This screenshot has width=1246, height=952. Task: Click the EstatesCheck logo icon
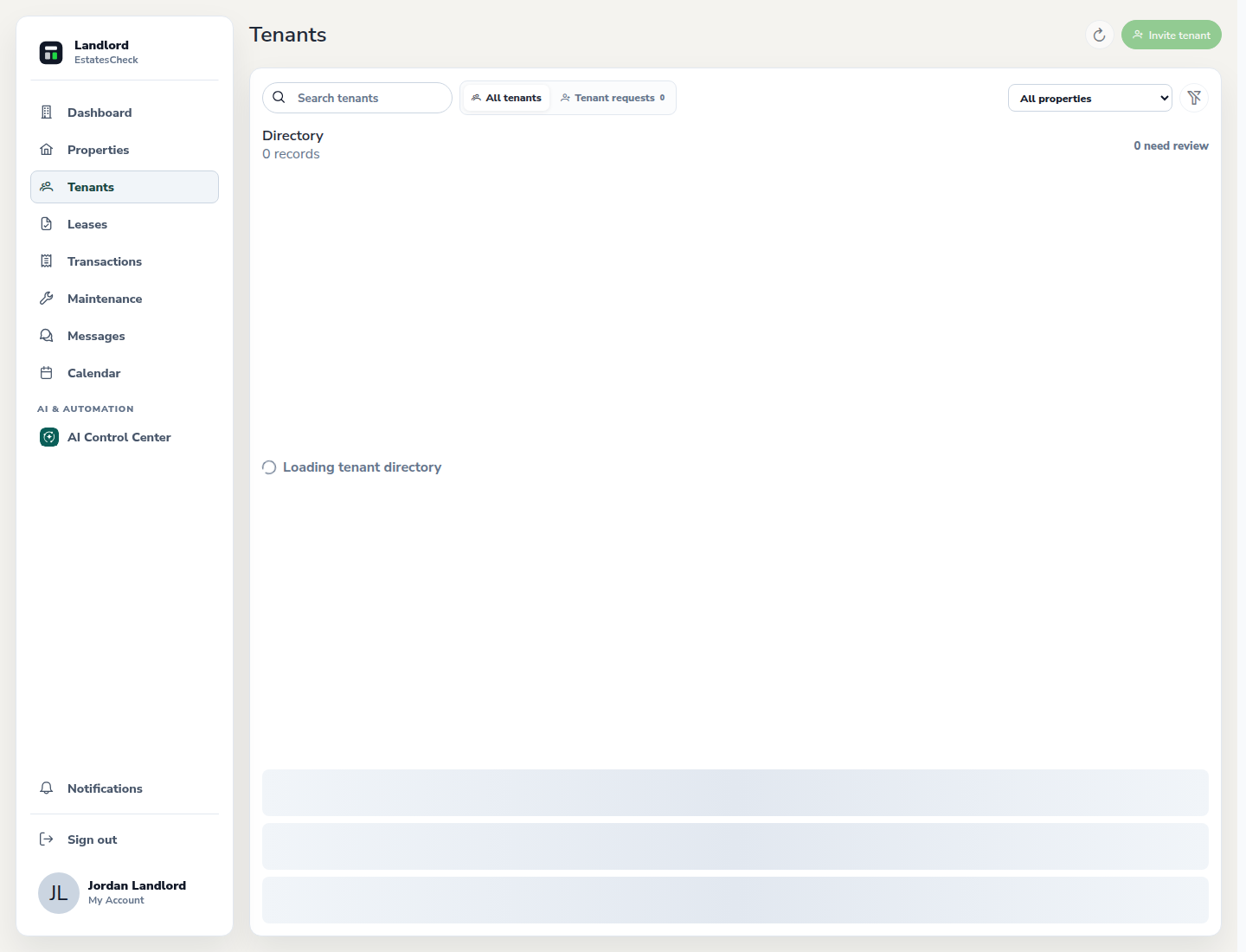pyautogui.click(x=51, y=53)
